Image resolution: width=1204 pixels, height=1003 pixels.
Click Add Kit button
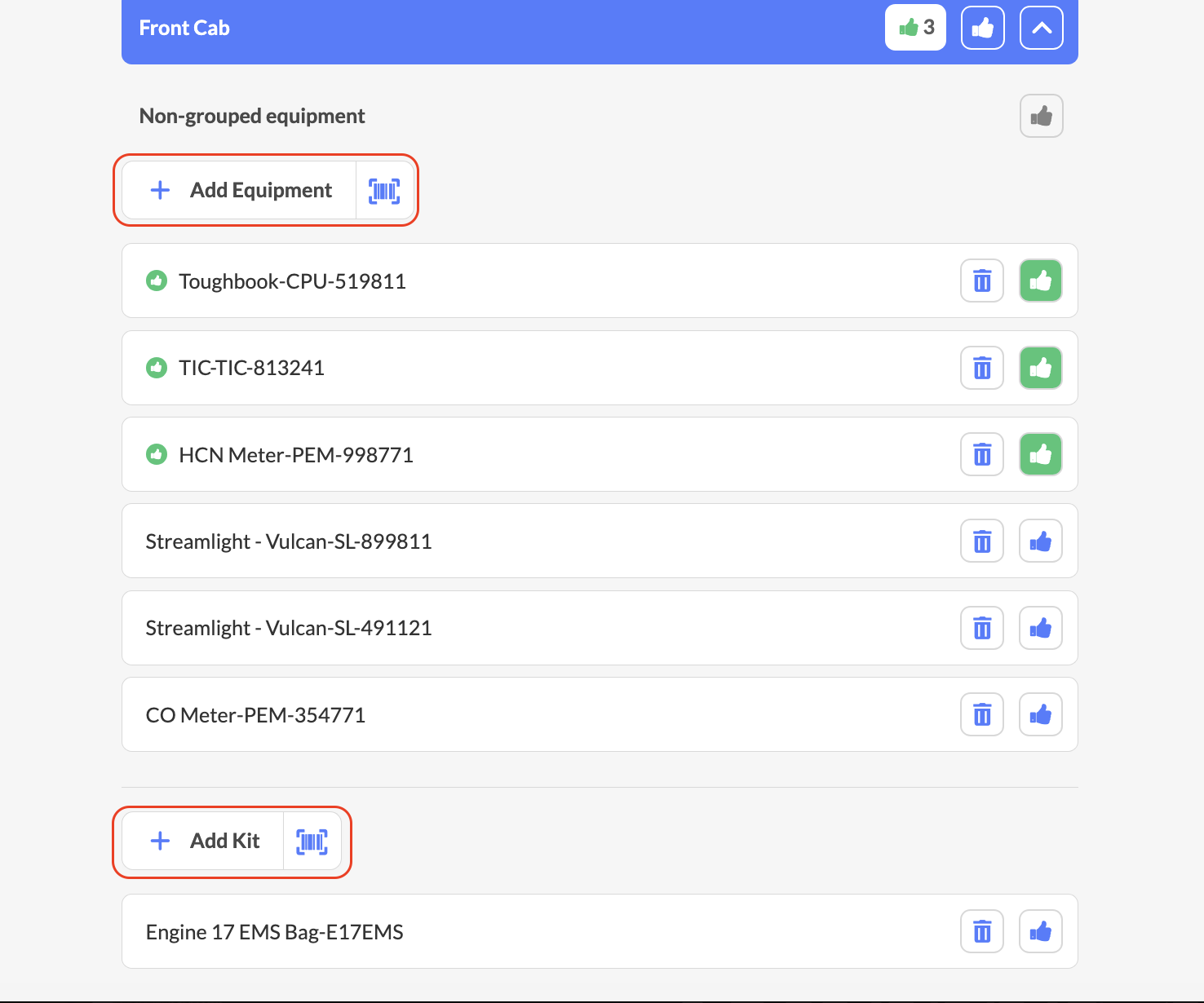203,841
